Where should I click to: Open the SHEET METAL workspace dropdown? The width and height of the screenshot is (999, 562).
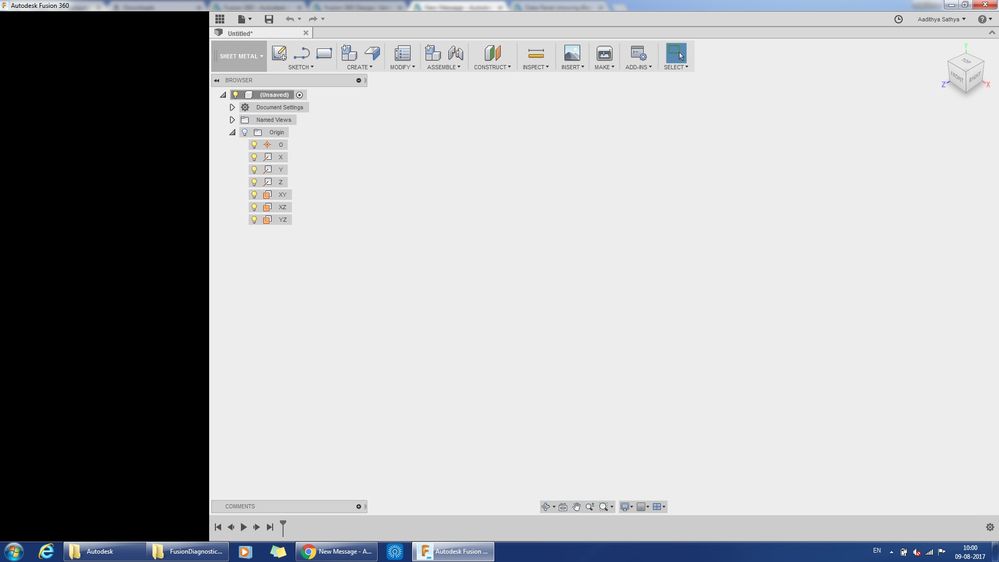240,56
